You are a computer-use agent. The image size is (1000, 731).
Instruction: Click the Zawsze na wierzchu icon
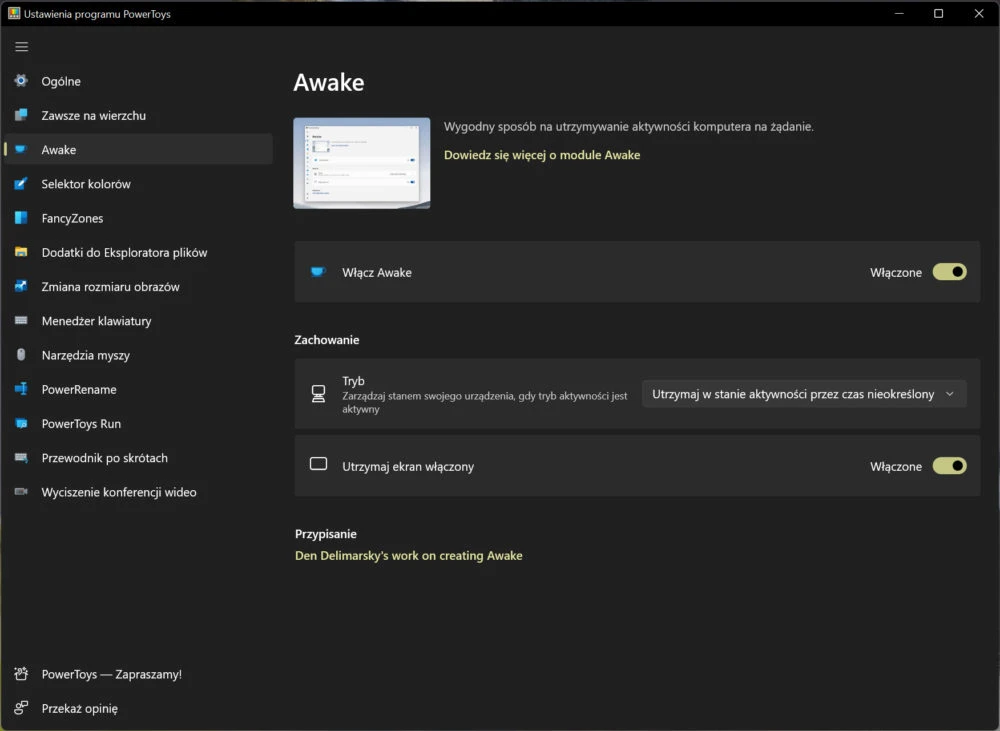21,115
